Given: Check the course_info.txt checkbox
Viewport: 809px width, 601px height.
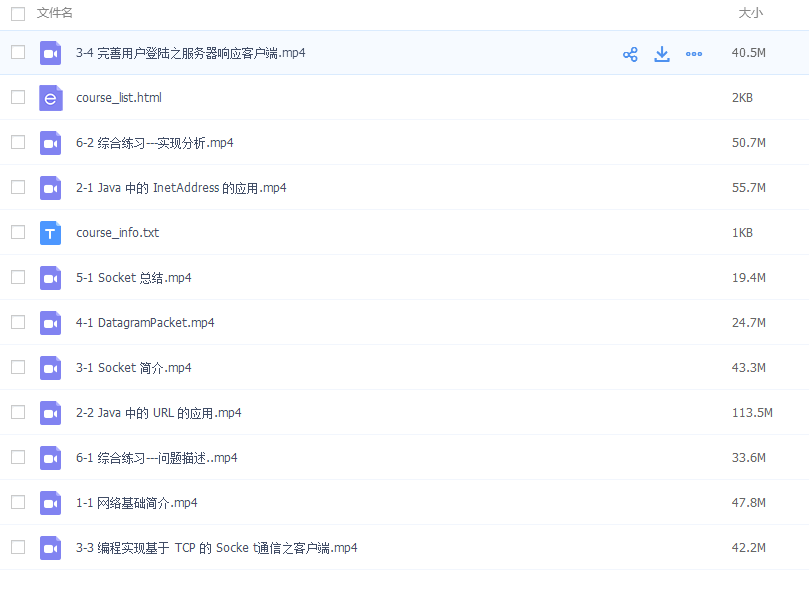Looking at the screenshot, I should (18, 232).
